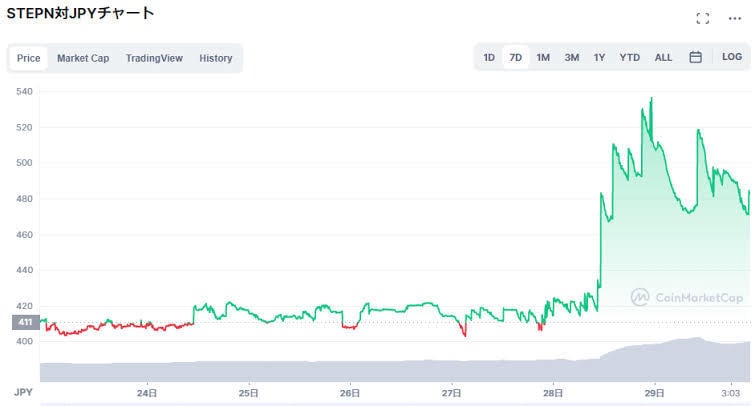Click the chart's highest price peak
Screen dimensions: 755x406
coord(651,99)
